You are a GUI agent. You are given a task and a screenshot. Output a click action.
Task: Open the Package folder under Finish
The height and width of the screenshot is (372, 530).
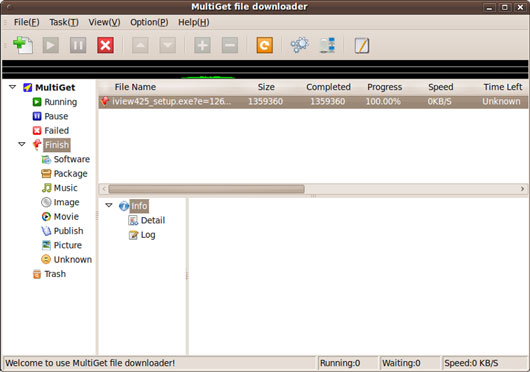[64, 173]
